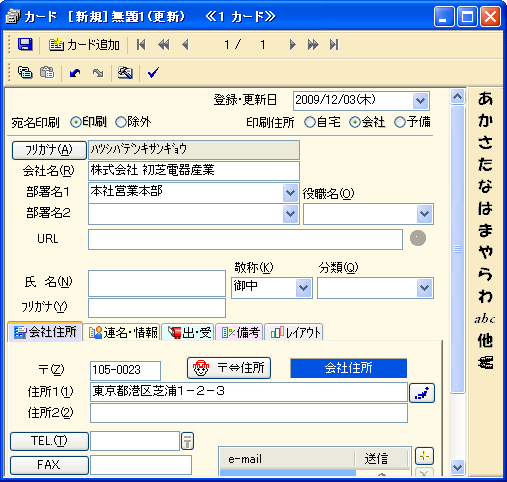Click the フリガナ(Y) input field
Screen dimensions: 507x482
(x=157, y=308)
